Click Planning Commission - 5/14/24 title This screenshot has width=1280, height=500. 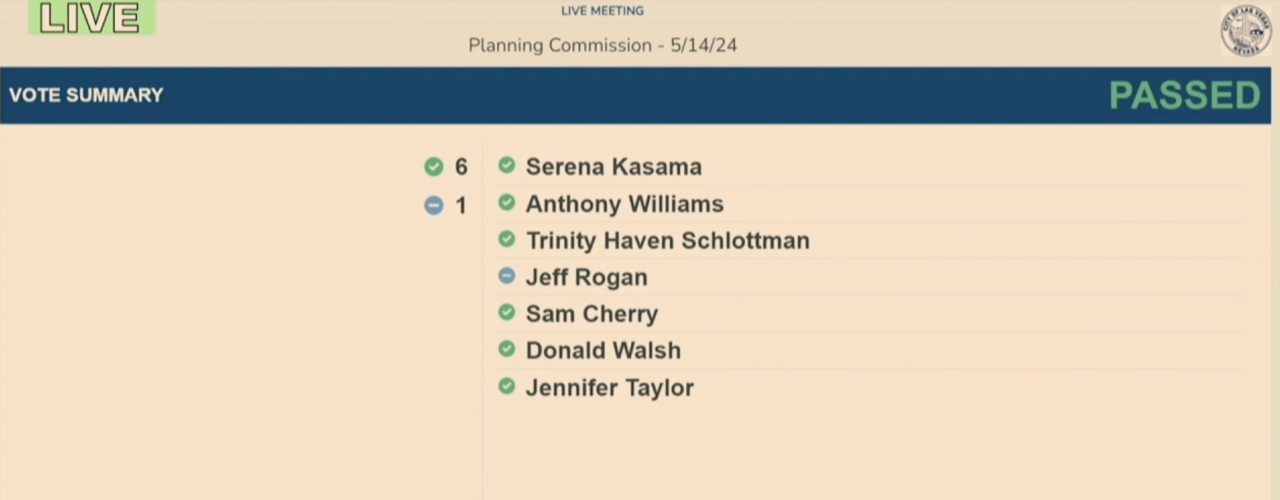click(x=602, y=45)
